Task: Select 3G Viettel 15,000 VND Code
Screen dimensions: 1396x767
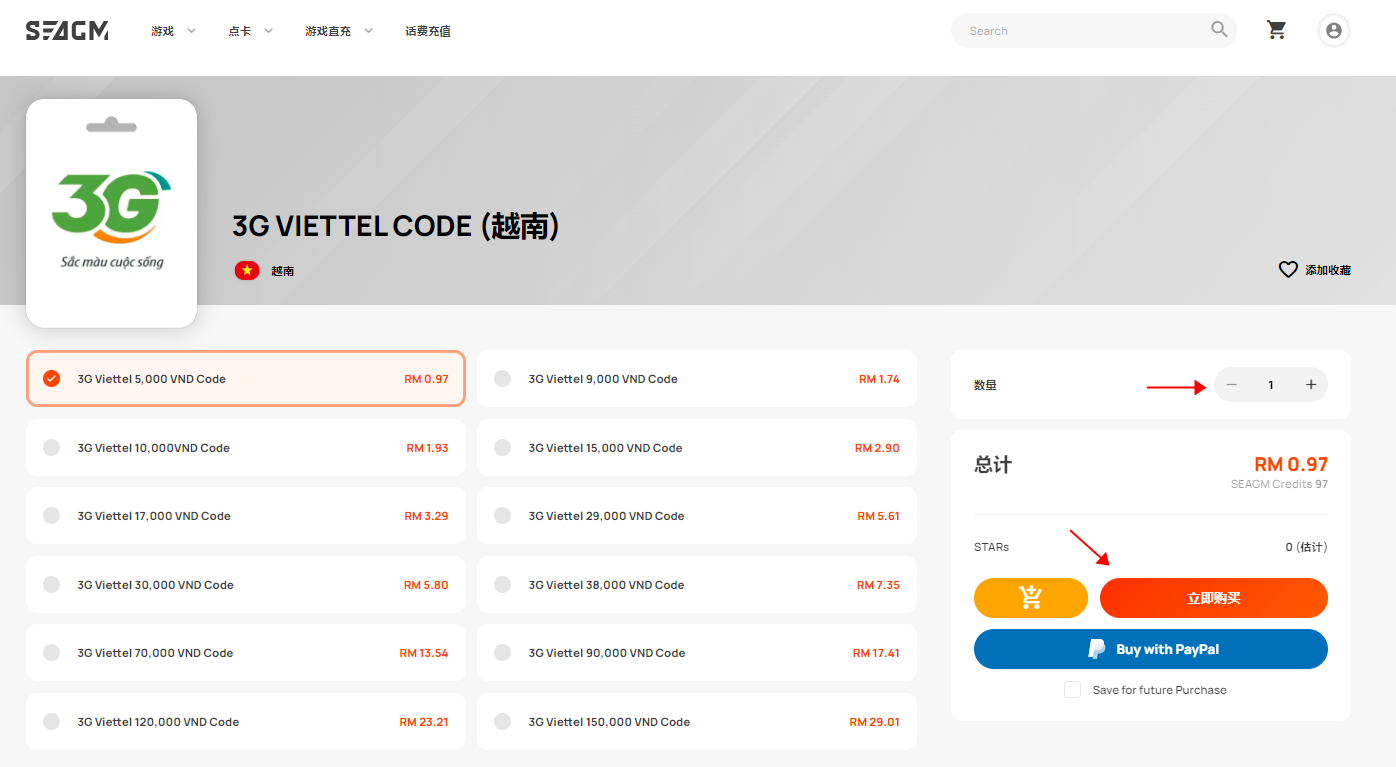Action: pos(697,448)
